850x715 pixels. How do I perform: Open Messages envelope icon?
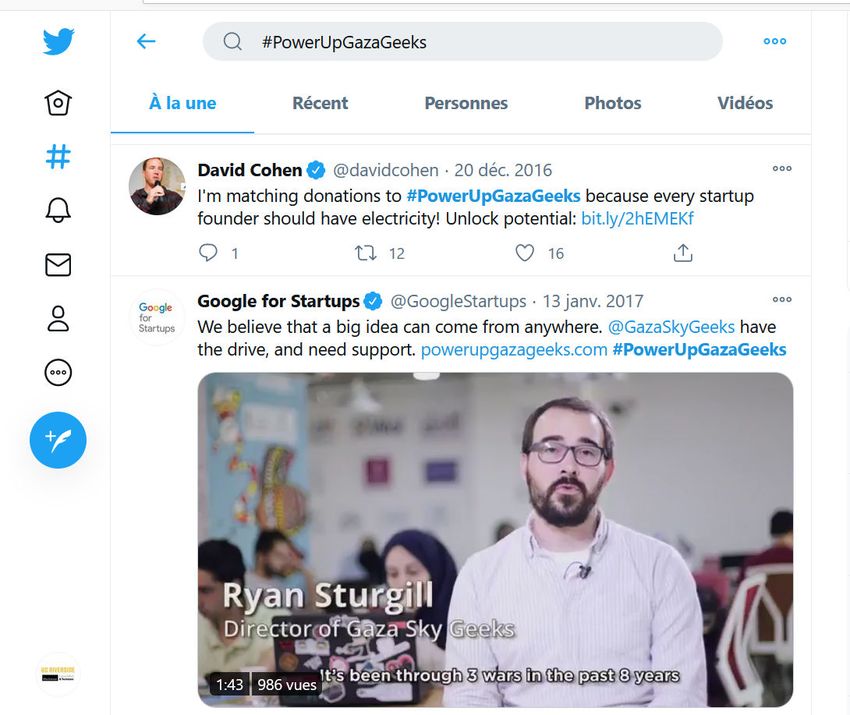tap(58, 264)
